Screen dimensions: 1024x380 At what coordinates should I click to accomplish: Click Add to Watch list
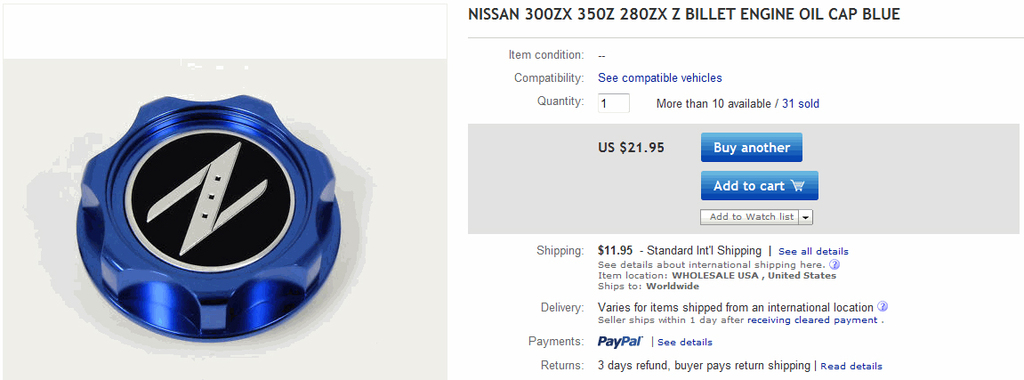click(751, 217)
